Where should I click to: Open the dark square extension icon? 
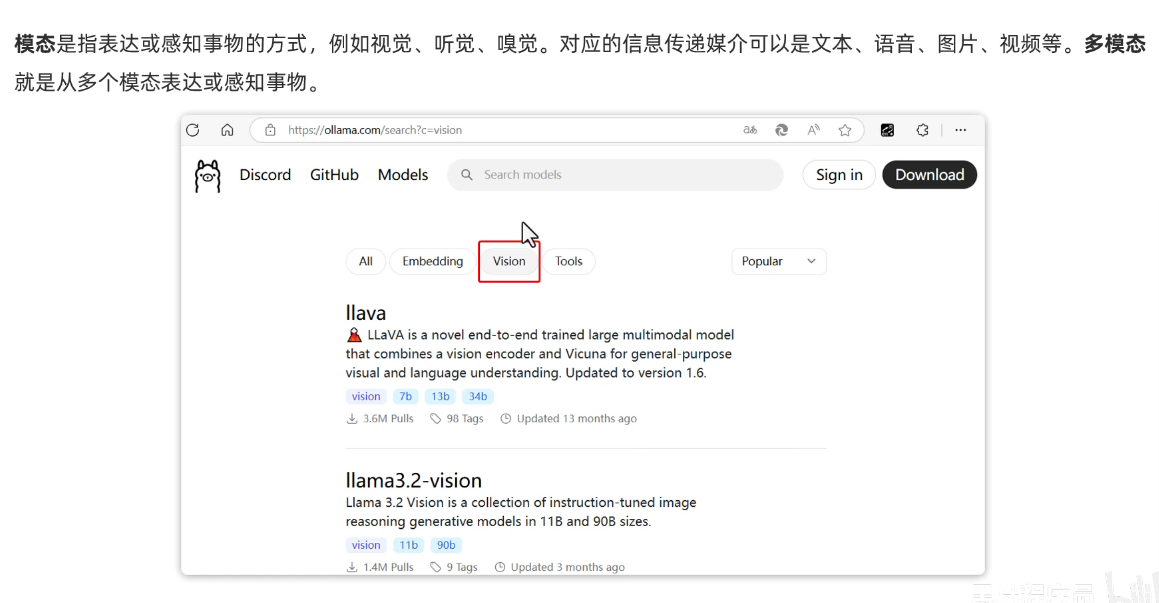point(888,130)
